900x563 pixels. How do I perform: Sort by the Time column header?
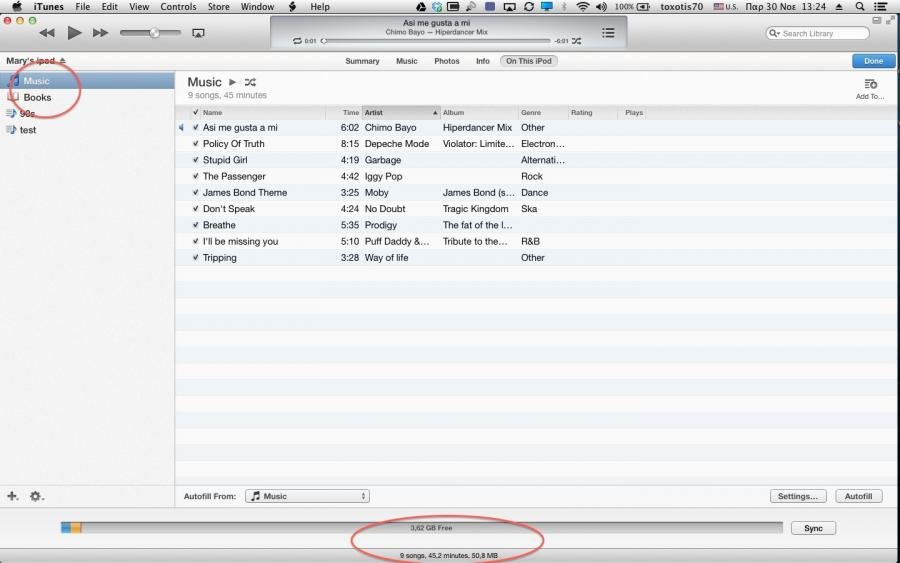344,112
